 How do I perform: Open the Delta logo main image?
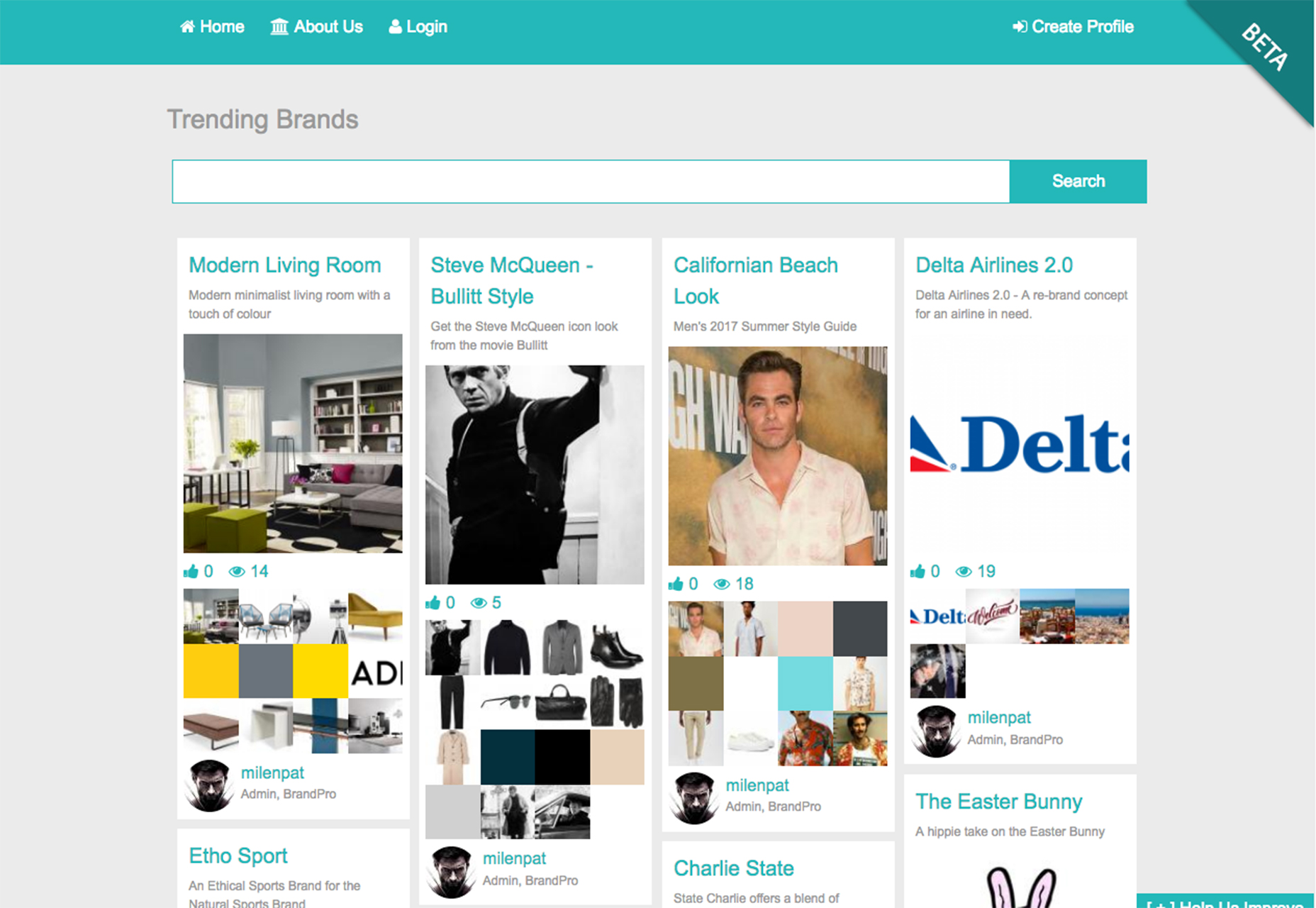click(x=1020, y=443)
